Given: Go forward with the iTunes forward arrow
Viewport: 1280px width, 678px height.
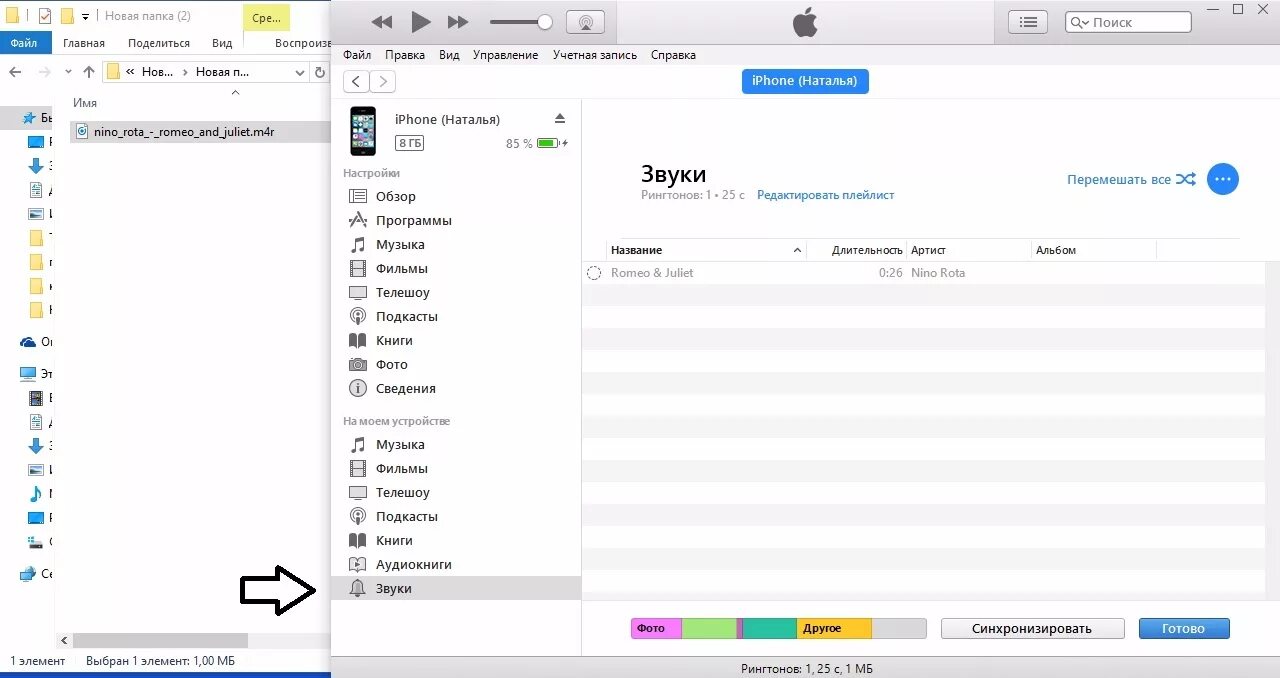Looking at the screenshot, I should (382, 82).
